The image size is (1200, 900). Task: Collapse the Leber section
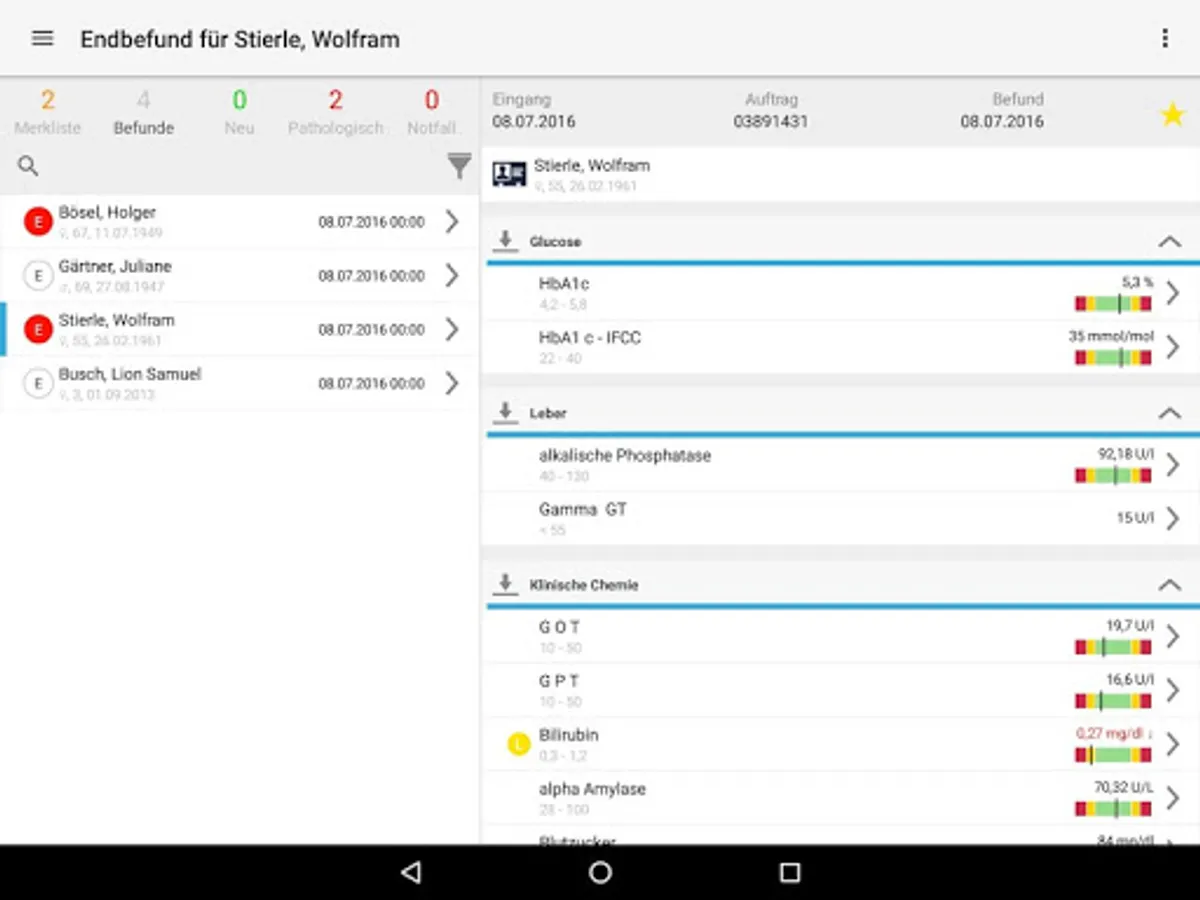click(1170, 413)
